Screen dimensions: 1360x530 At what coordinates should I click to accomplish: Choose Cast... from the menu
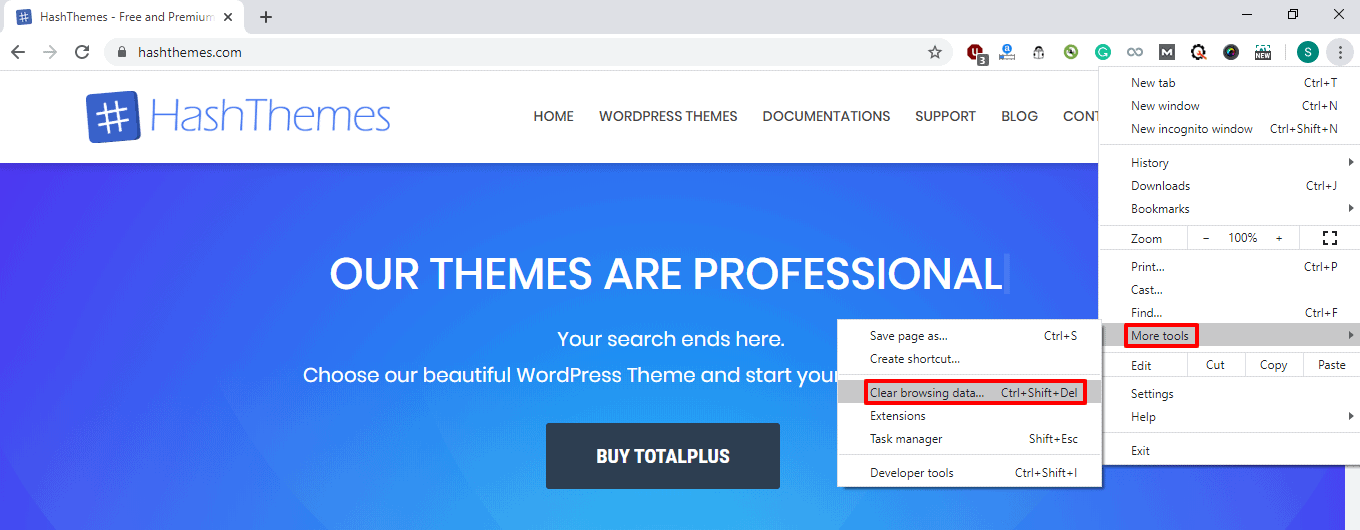click(1229, 289)
